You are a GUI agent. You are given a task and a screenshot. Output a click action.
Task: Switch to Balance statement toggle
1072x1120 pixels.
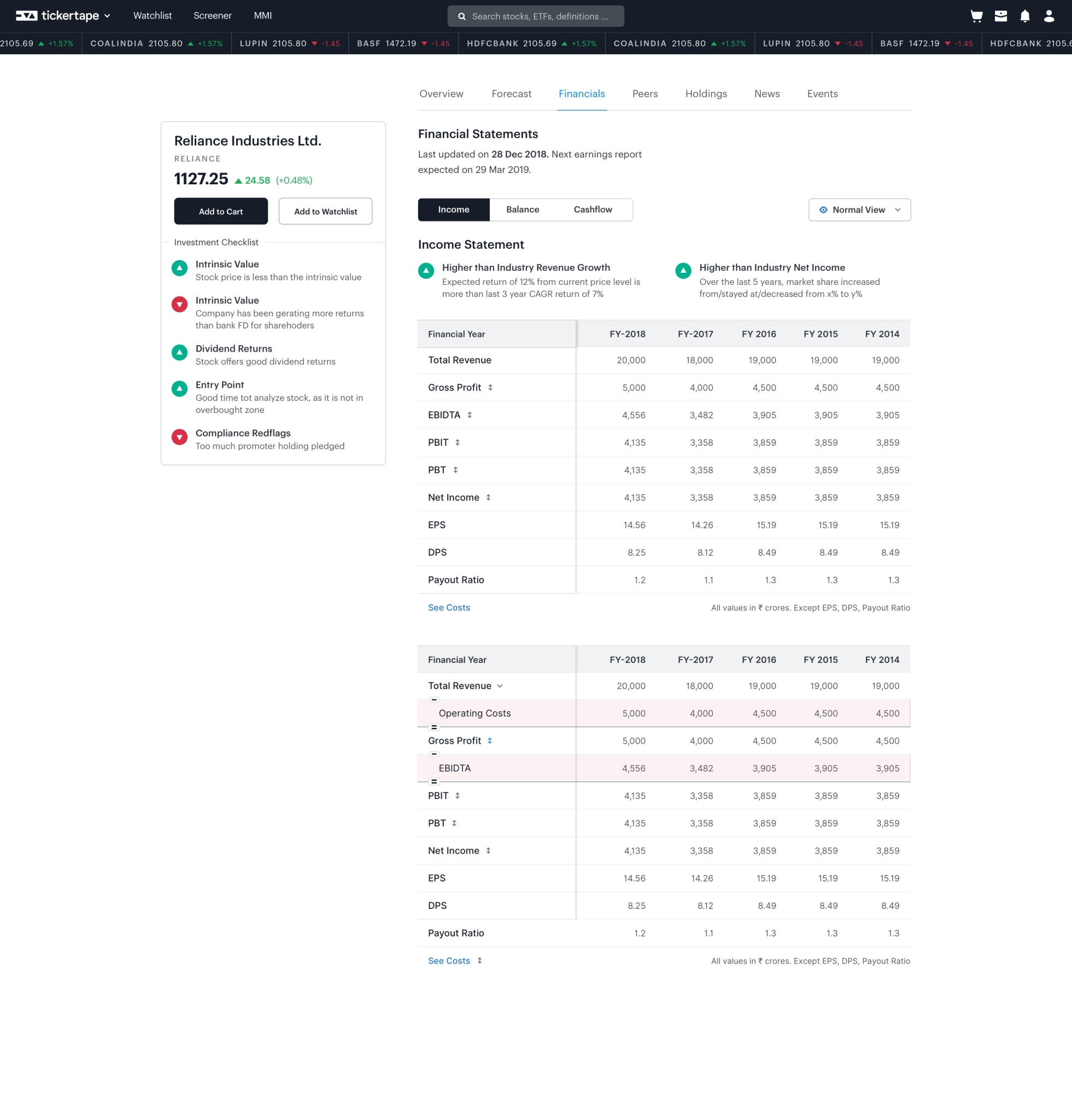click(x=523, y=209)
